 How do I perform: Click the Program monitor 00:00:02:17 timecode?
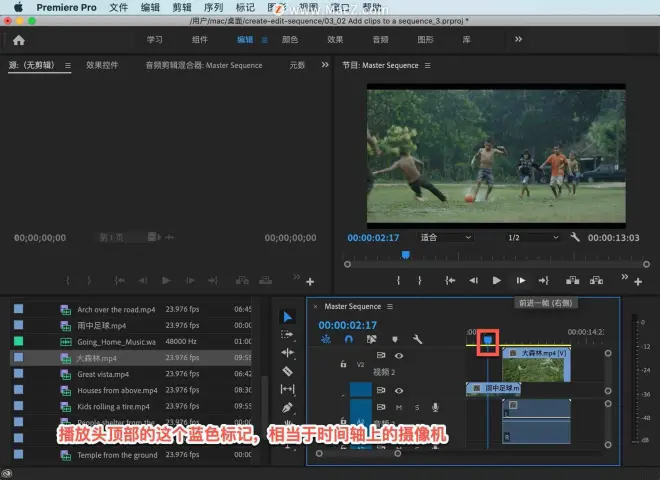click(373, 238)
